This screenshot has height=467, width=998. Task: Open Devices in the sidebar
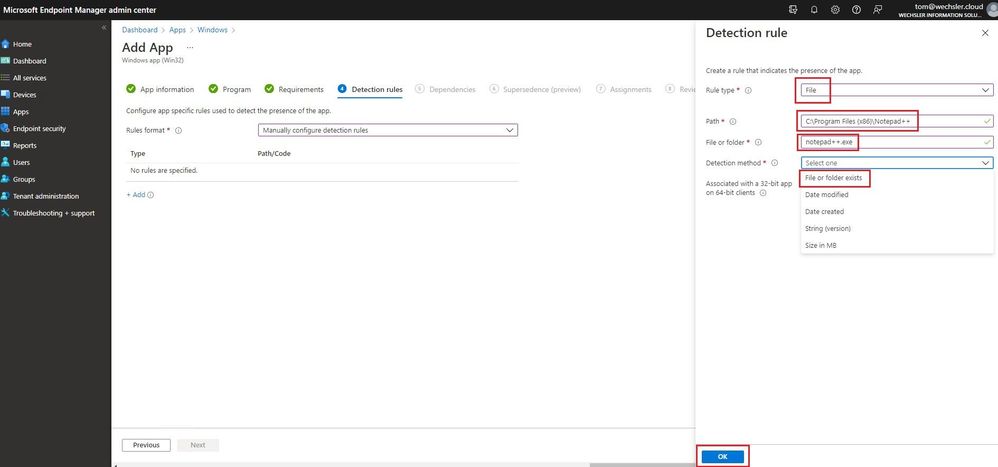coord(24,95)
